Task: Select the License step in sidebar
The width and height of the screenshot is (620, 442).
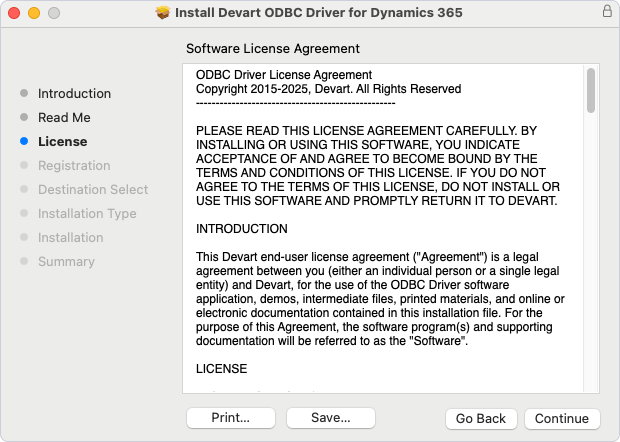Action: click(x=62, y=142)
